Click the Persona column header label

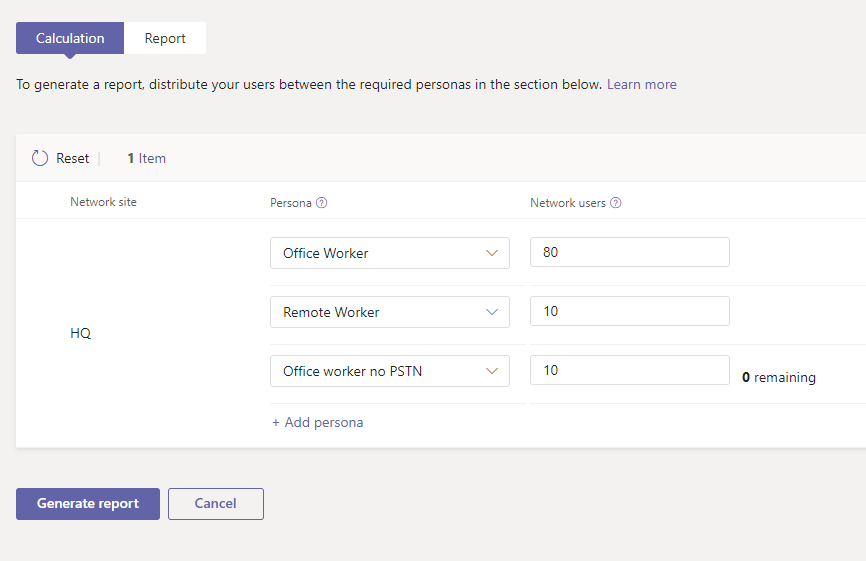pyautogui.click(x=291, y=203)
